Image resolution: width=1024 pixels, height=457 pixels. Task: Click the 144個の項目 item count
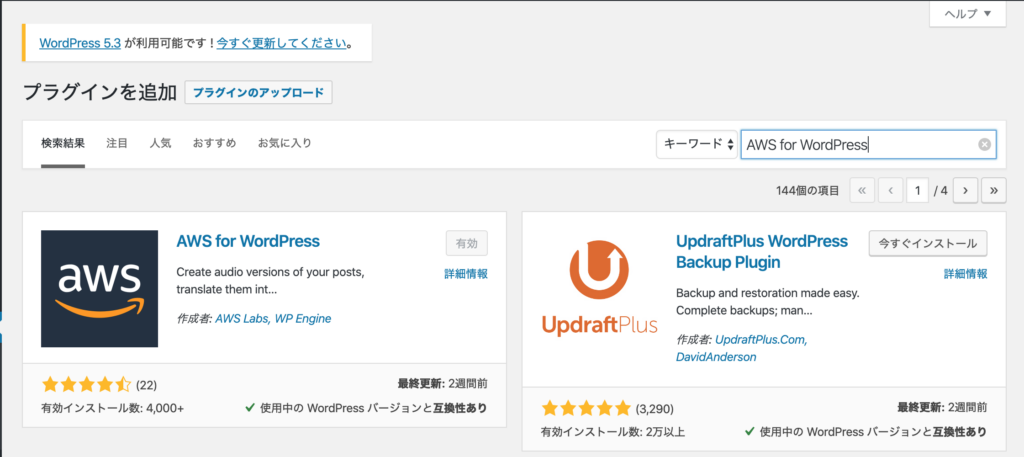808,191
